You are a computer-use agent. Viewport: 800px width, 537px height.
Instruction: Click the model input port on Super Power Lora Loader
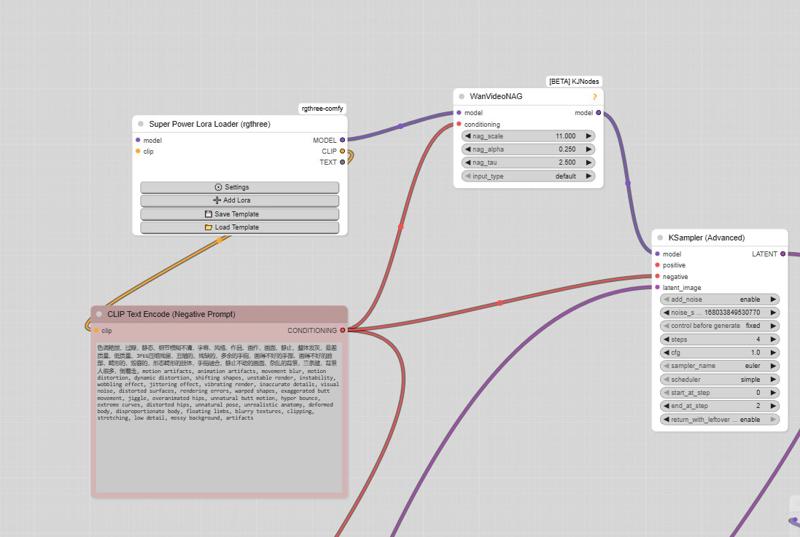[138, 140]
